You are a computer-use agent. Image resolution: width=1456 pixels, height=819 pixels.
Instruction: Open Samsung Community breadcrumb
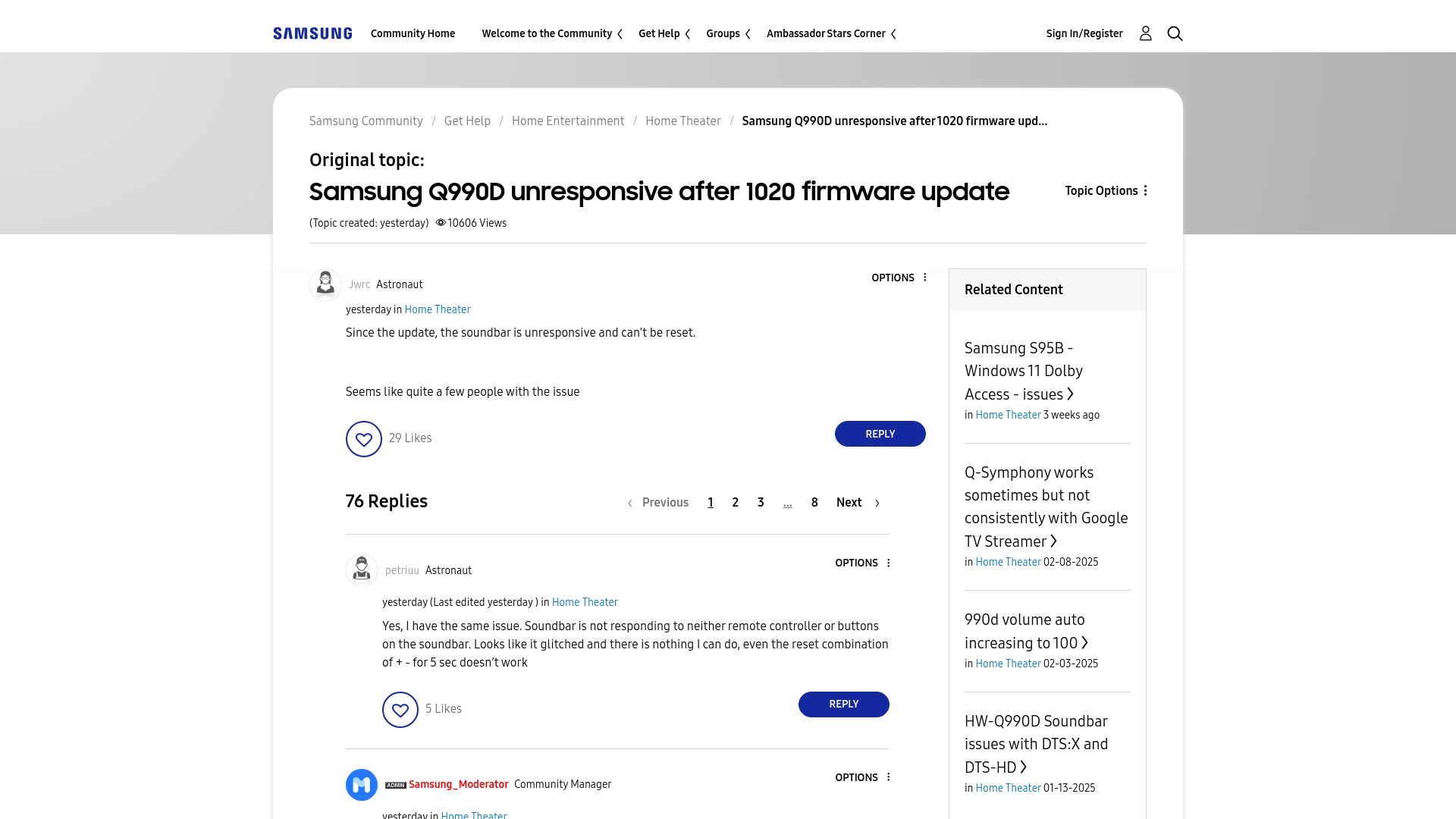pyautogui.click(x=366, y=121)
